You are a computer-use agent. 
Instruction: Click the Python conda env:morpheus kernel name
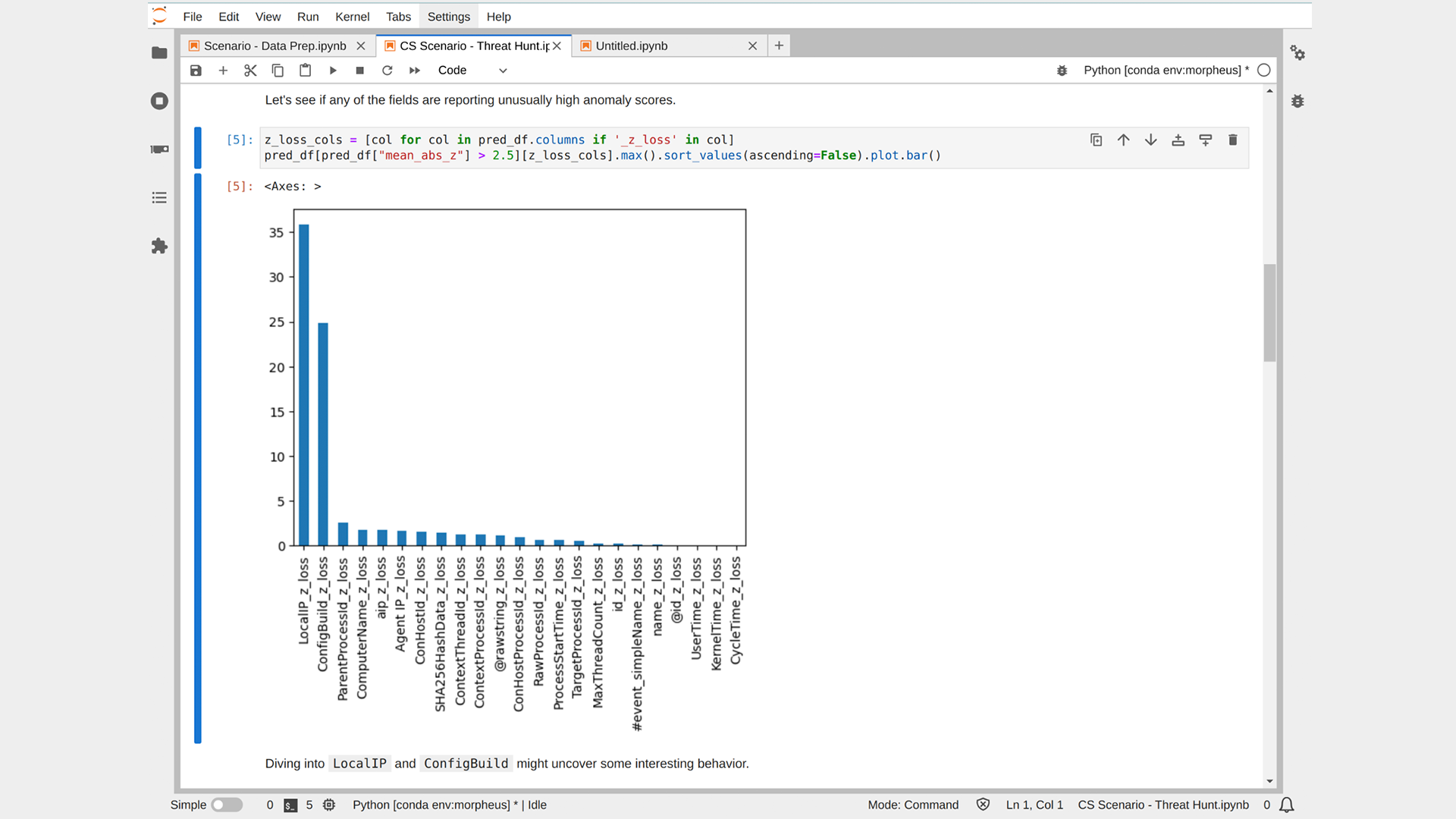pyautogui.click(x=1166, y=71)
